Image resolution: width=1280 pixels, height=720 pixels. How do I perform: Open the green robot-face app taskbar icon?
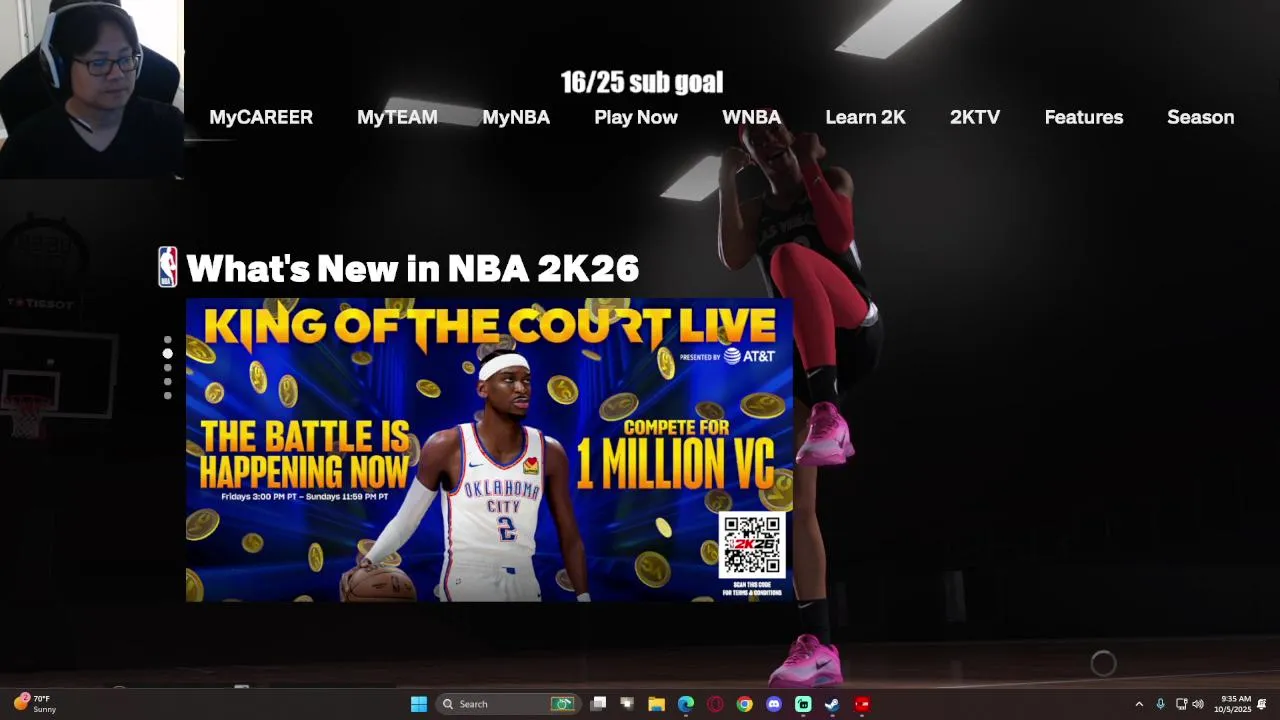click(x=803, y=704)
